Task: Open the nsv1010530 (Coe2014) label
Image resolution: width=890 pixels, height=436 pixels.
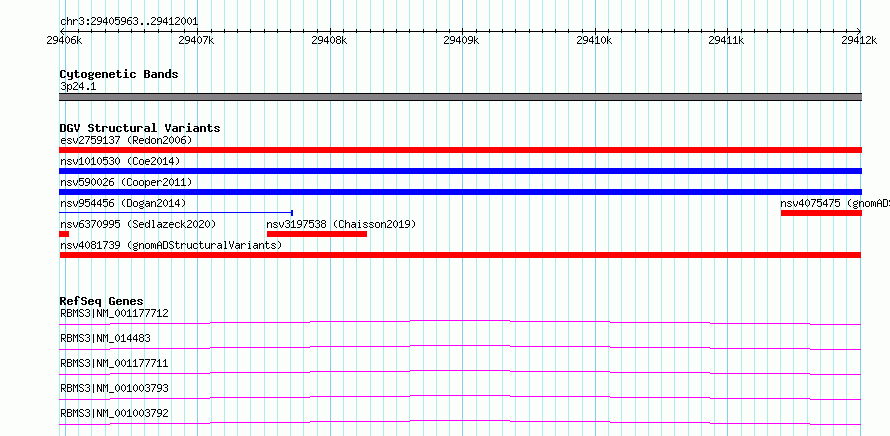Action: coord(120,161)
